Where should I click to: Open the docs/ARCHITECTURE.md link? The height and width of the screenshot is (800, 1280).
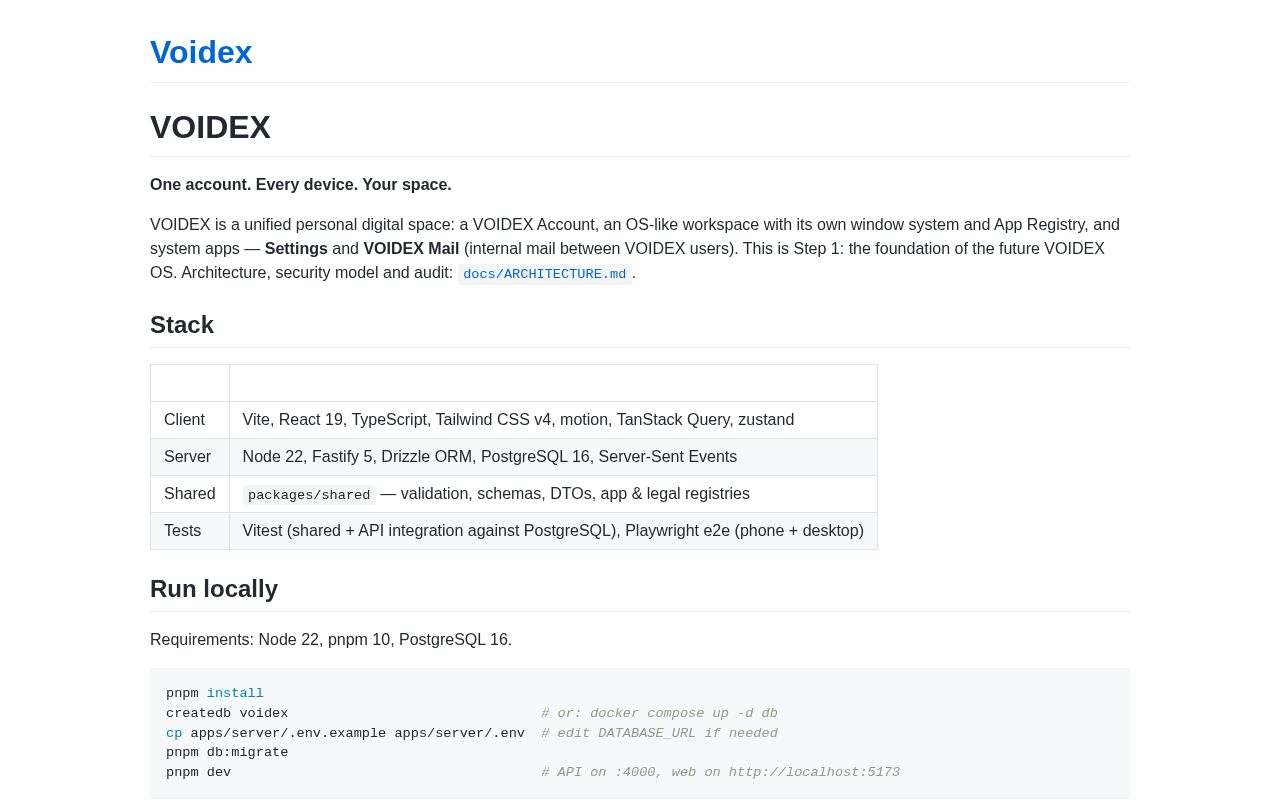click(545, 274)
